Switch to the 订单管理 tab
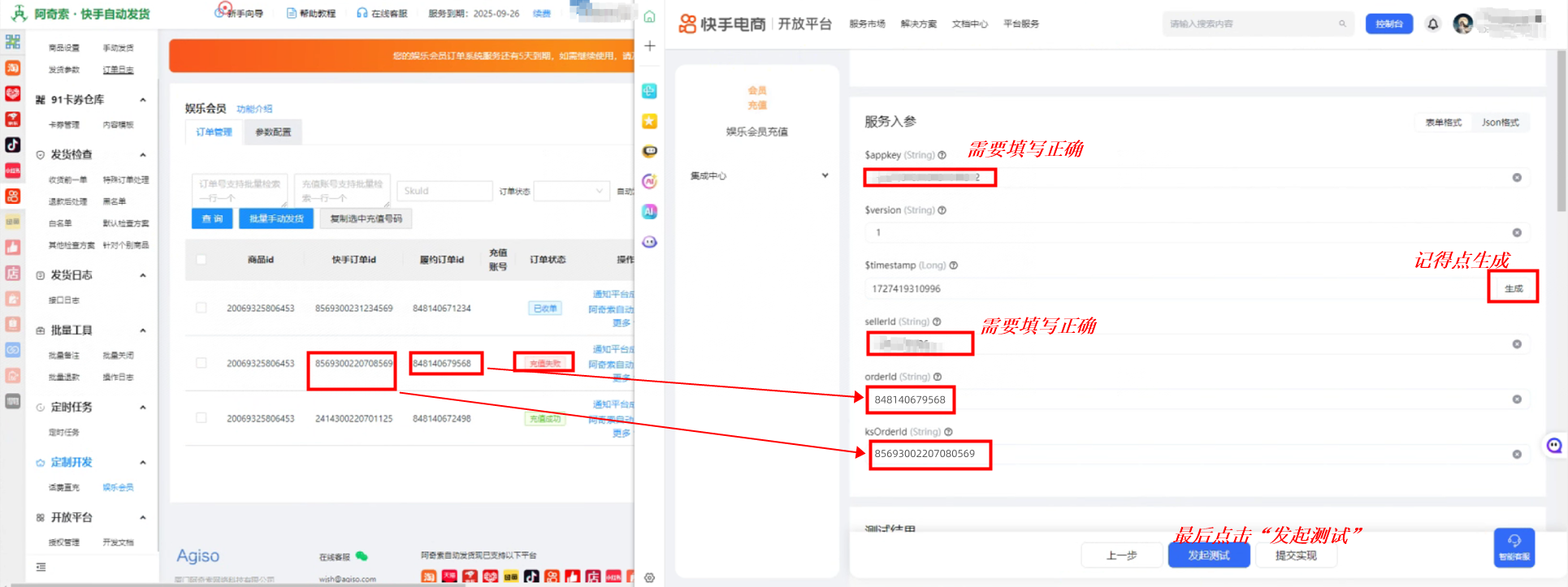This screenshot has height=587, width=1568. 214,132
